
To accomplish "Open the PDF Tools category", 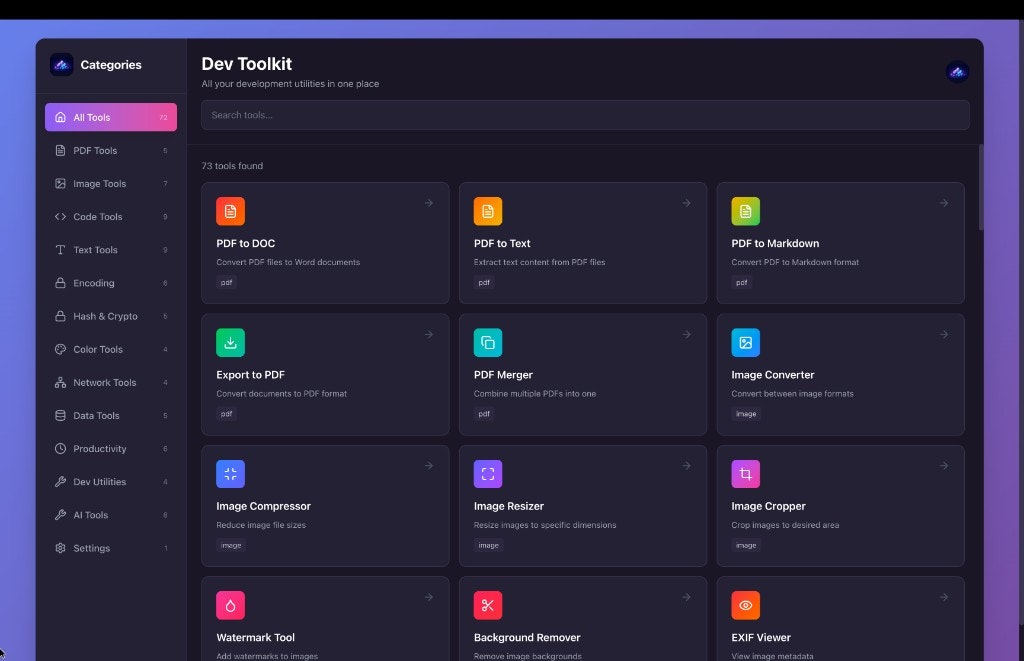I will point(111,150).
